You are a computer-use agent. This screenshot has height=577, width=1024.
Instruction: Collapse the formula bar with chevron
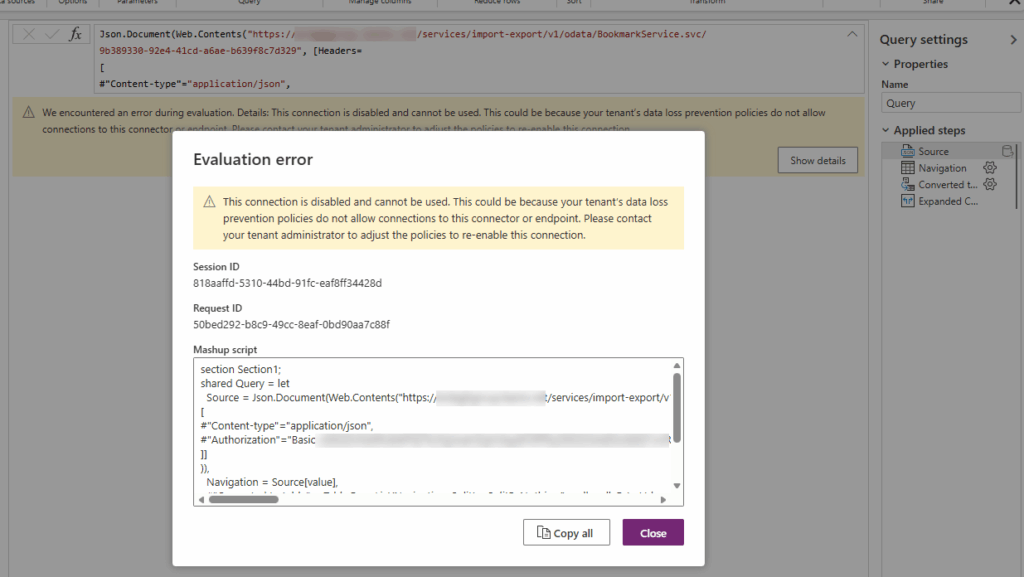[851, 33]
